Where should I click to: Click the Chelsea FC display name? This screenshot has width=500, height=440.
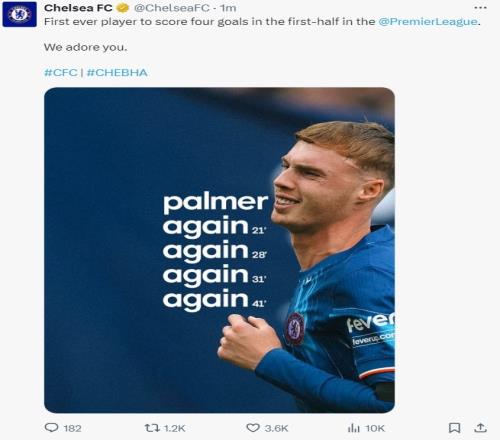78,8
